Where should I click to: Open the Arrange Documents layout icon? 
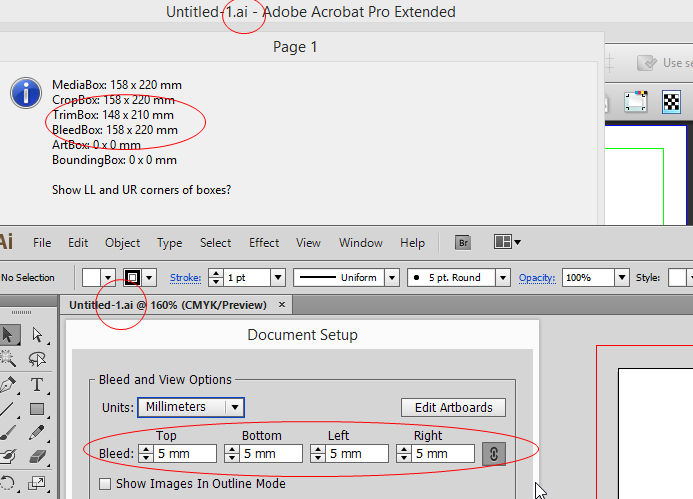pos(507,242)
